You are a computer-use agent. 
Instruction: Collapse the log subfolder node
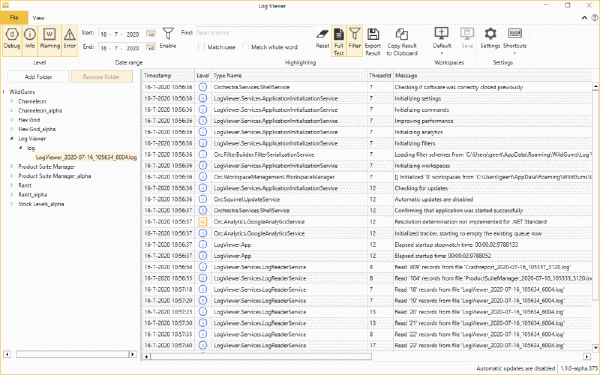[21, 148]
